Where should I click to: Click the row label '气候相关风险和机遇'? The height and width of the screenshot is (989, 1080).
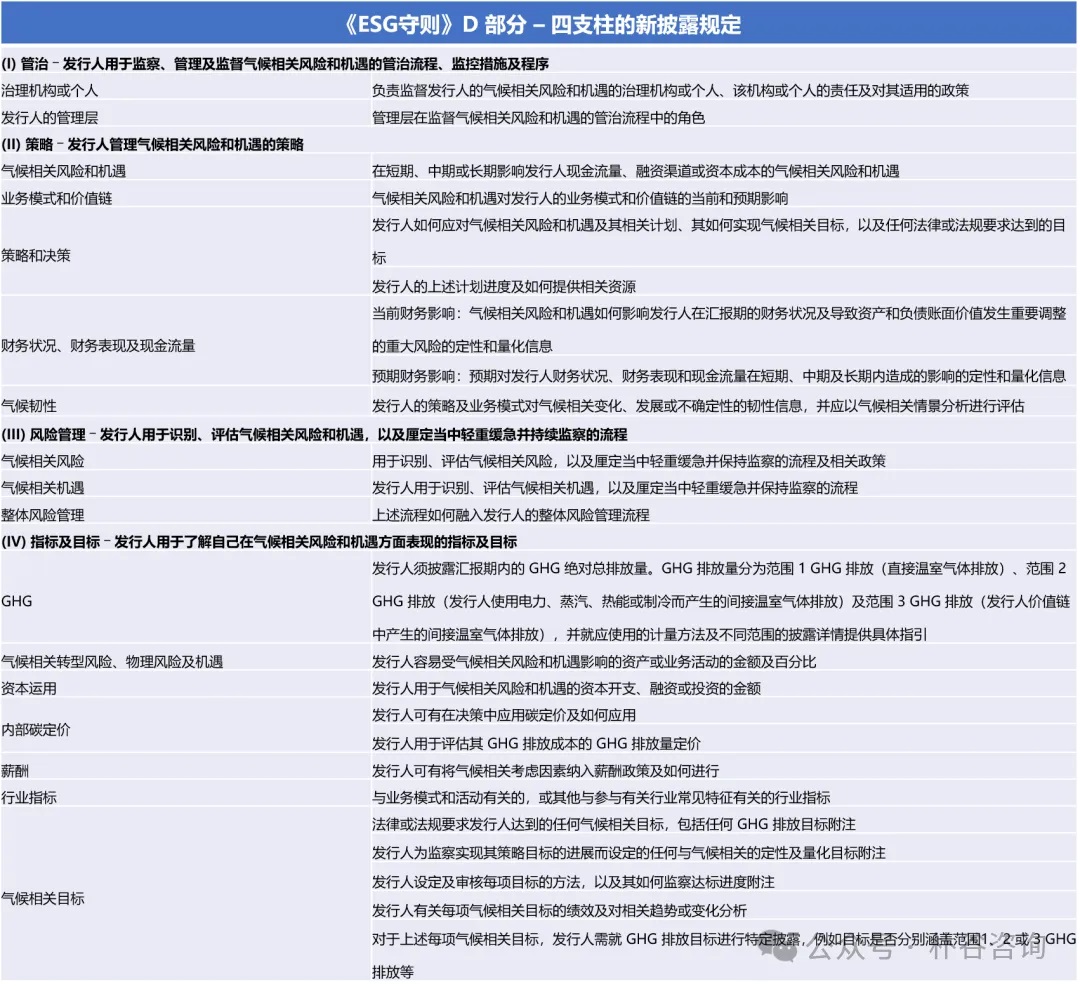point(63,171)
